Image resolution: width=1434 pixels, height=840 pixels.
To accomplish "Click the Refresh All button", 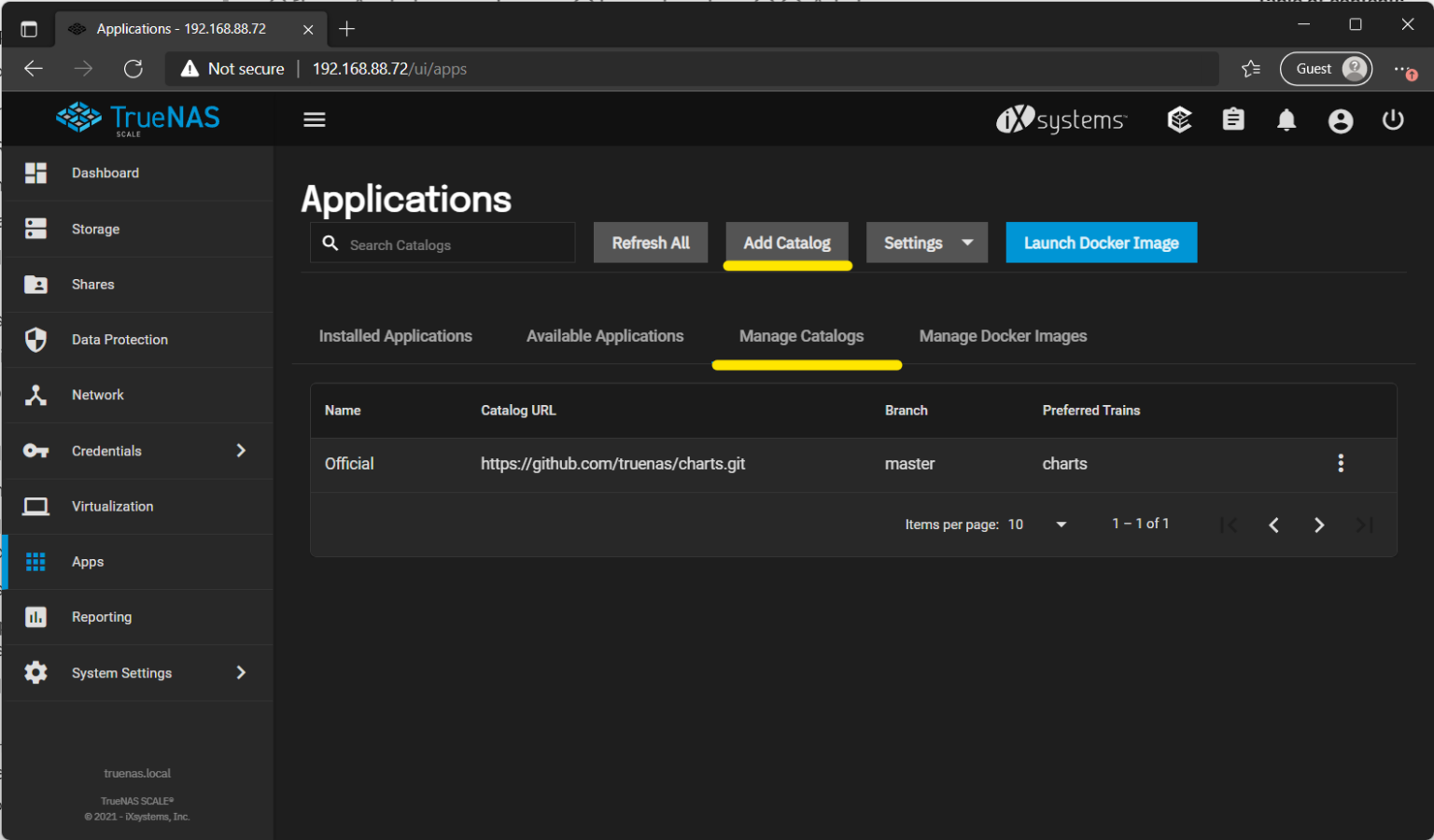I will 650,243.
